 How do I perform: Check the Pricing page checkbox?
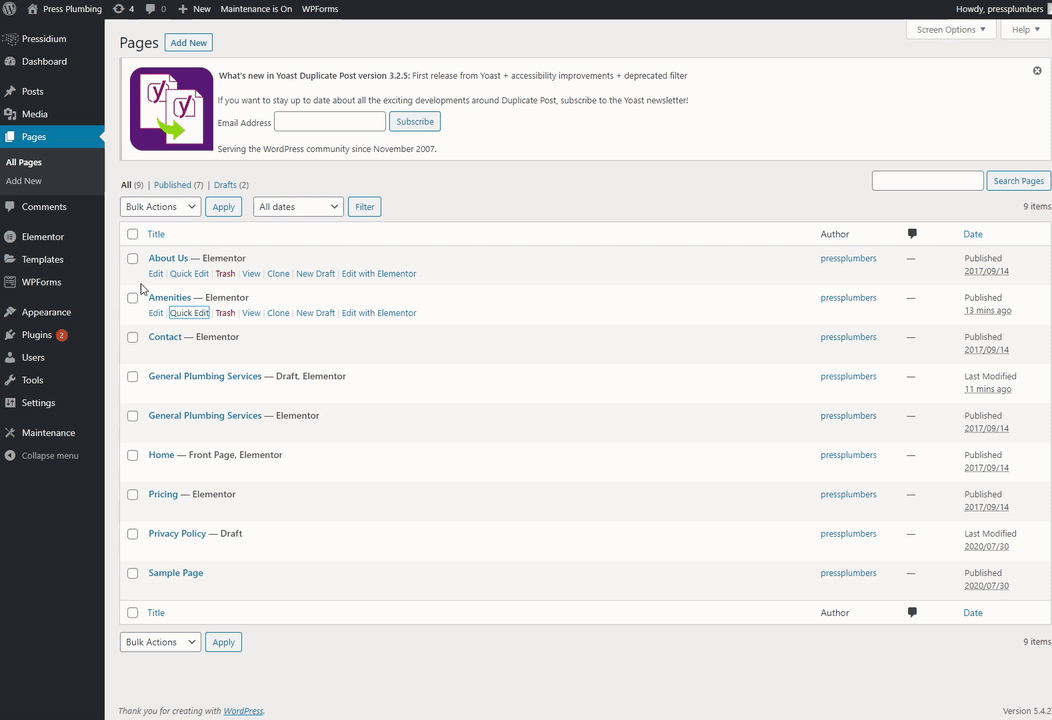[133, 495]
